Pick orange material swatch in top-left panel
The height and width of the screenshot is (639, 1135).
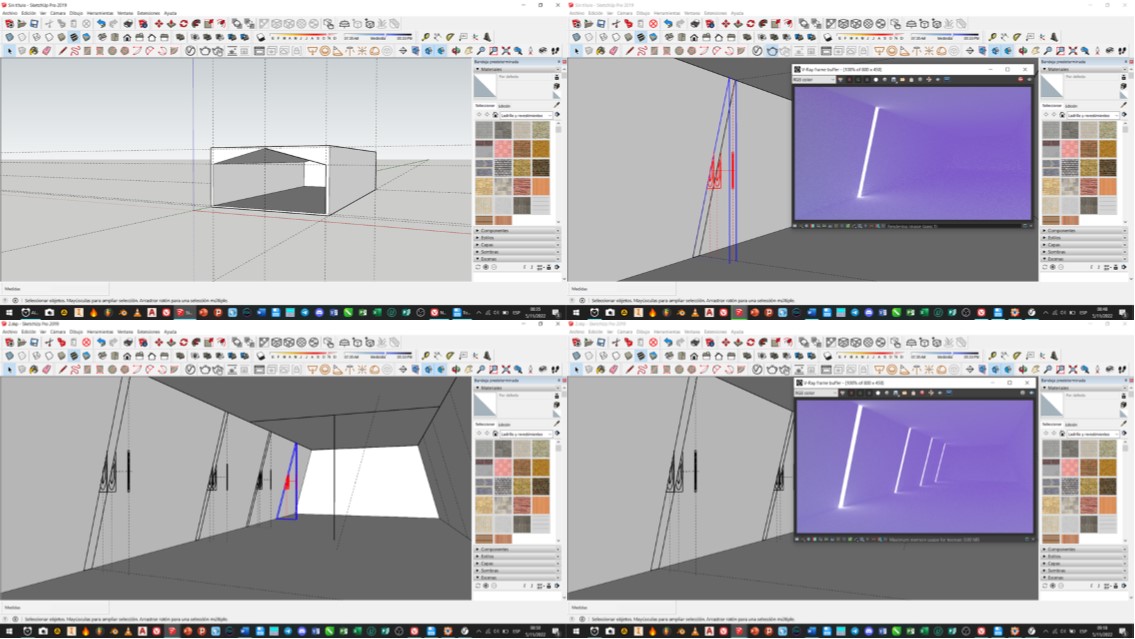[540, 187]
